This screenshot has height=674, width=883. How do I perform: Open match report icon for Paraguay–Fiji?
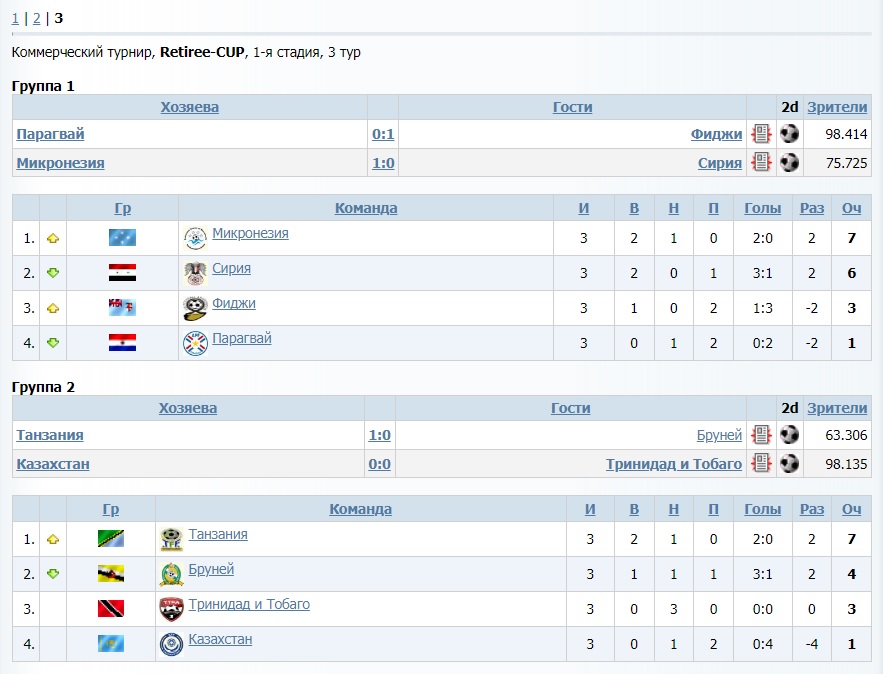point(761,134)
